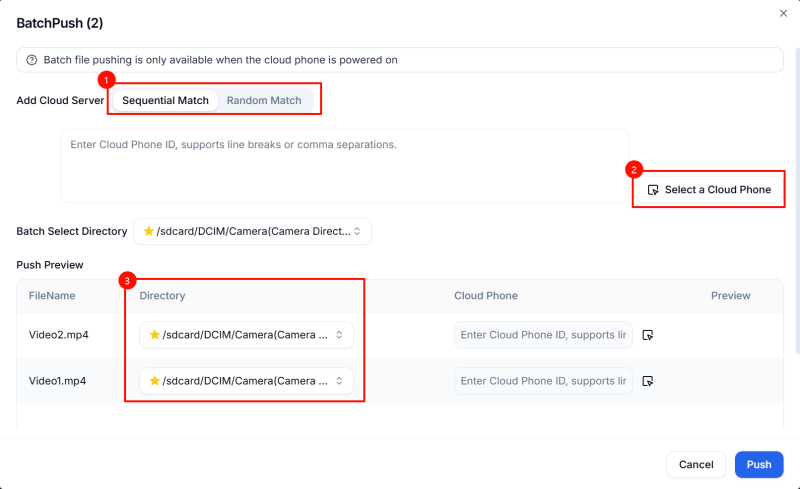Viewport: 800px width, 489px height.
Task: Open directory dropdown arrow for Video2.mp4
Action: pos(339,335)
